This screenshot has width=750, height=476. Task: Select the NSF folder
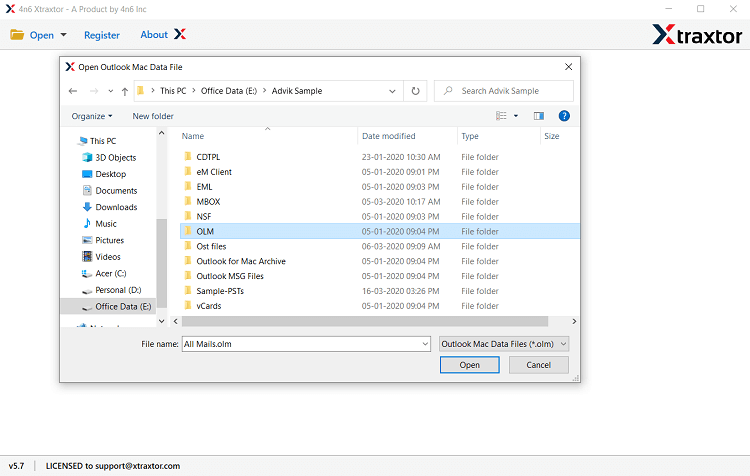(x=204, y=216)
